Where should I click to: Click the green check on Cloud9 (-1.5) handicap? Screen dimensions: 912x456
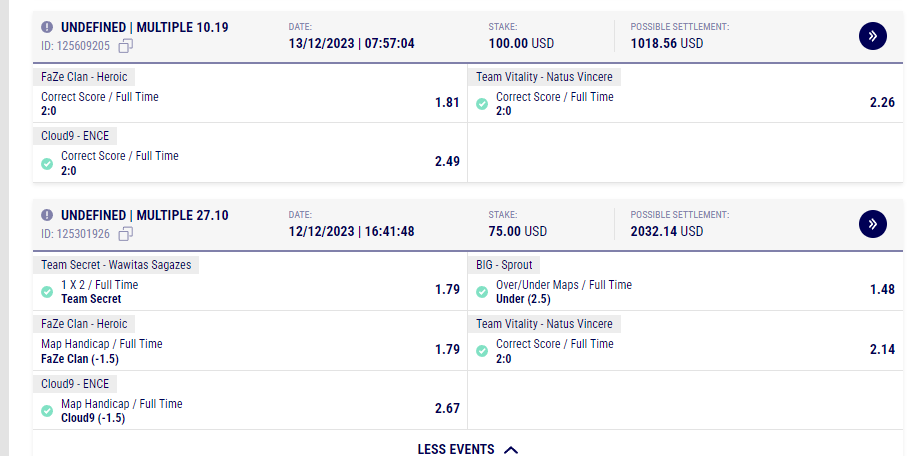coord(47,411)
